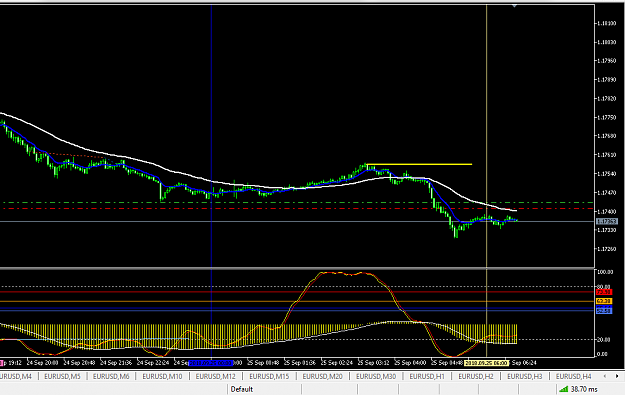Switch to the EURUSD,H3 chart tab

click(525, 376)
